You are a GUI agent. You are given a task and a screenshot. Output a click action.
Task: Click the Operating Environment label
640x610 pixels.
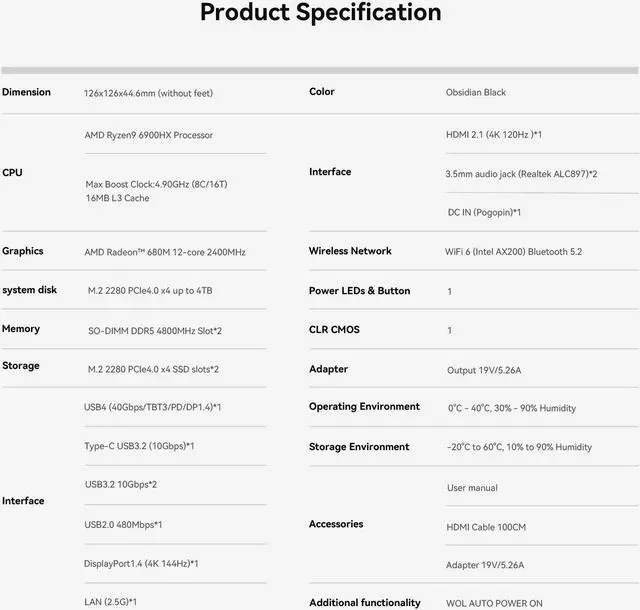click(x=364, y=407)
